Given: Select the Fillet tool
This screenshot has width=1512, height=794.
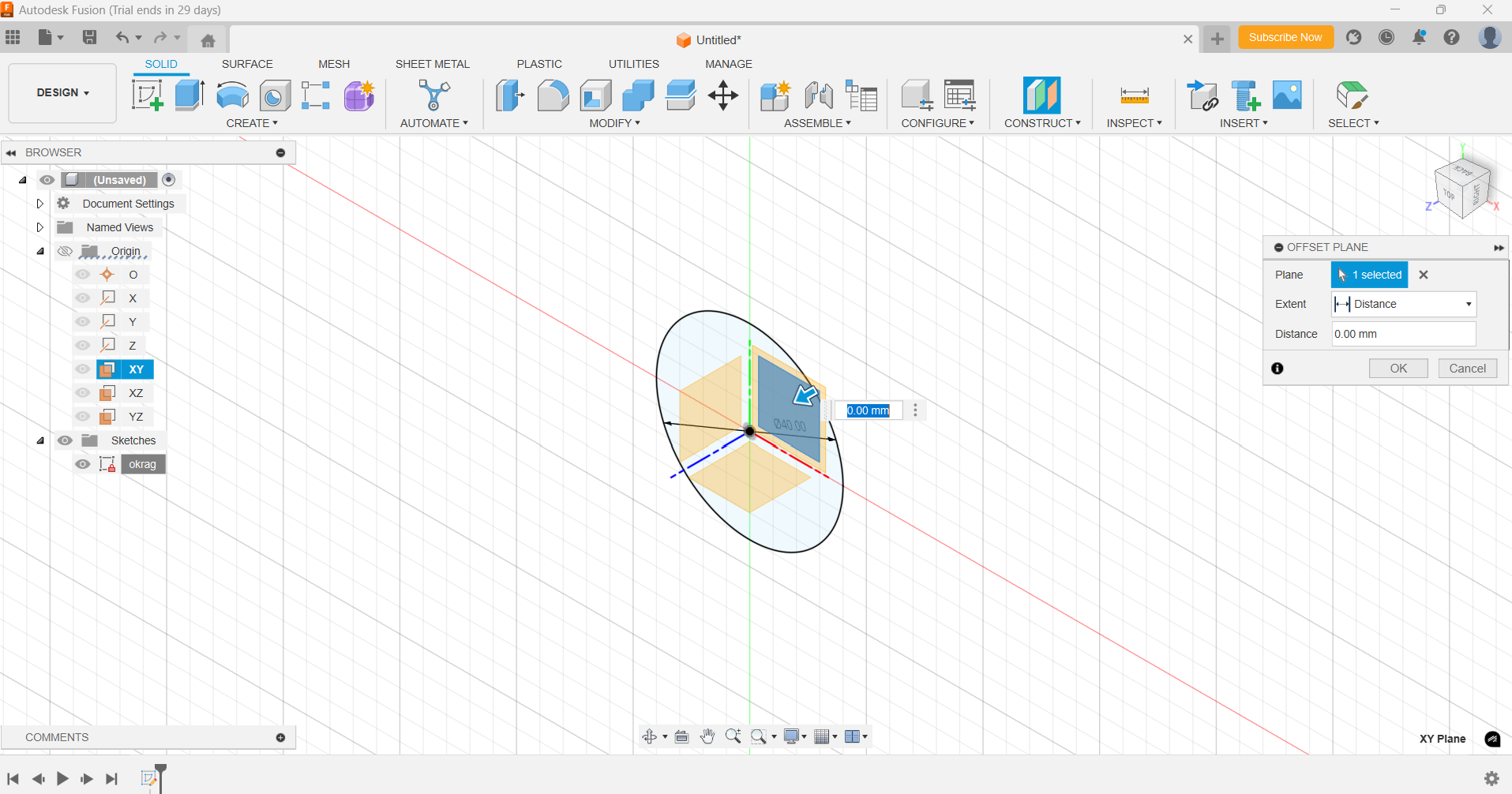Looking at the screenshot, I should 553,96.
